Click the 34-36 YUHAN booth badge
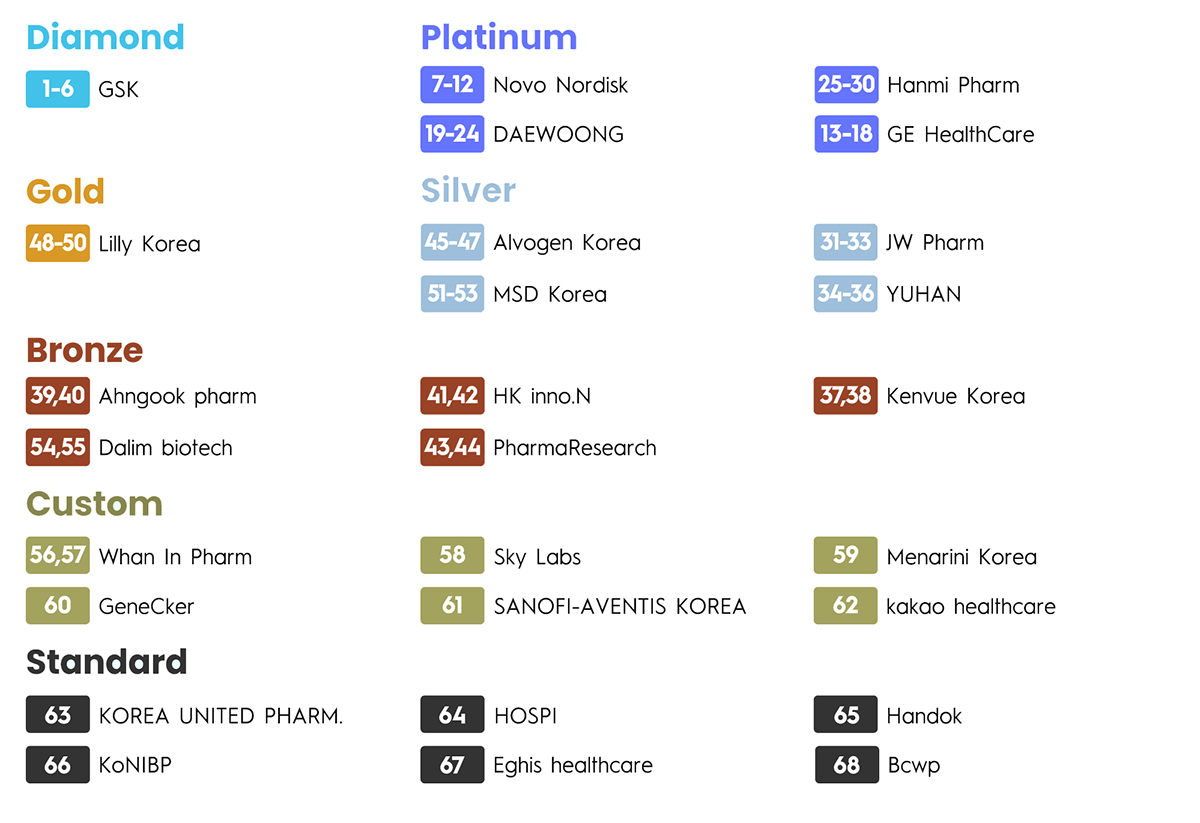The width and height of the screenshot is (1200, 823). [846, 294]
